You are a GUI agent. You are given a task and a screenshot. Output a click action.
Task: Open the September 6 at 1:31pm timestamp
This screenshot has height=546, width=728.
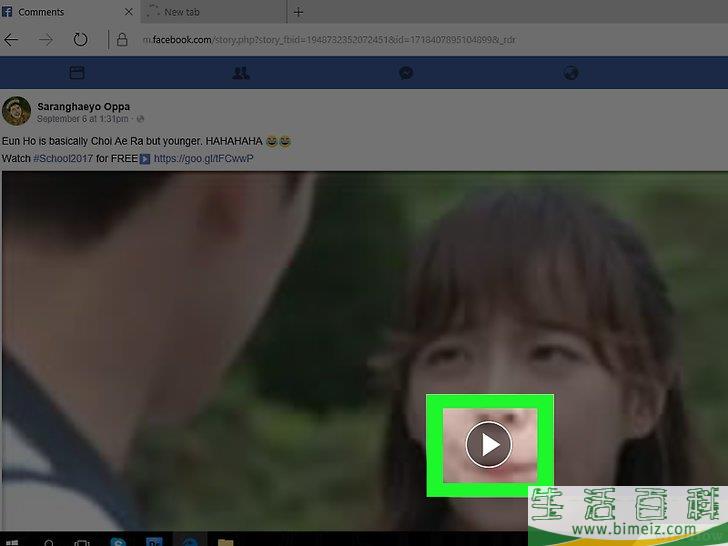tap(82, 119)
